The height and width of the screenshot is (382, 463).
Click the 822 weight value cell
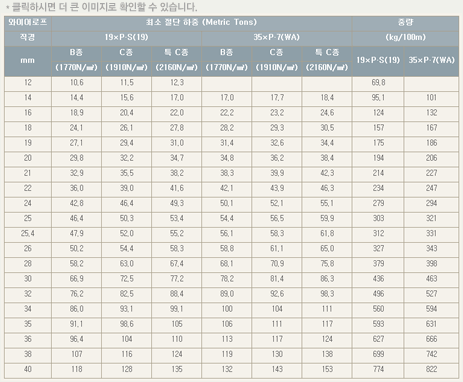(431, 369)
